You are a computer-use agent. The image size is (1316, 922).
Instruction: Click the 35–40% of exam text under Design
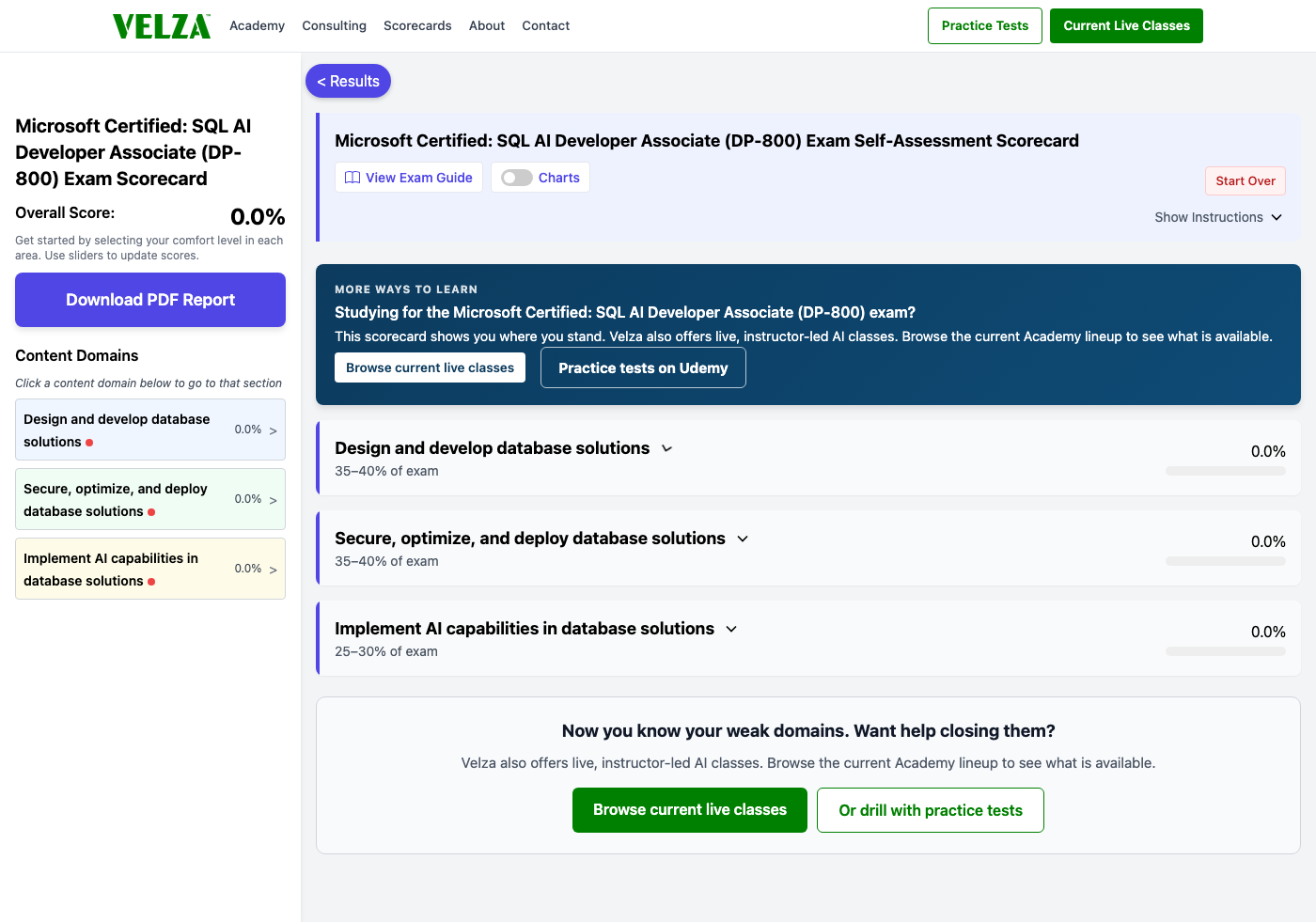coord(386,471)
